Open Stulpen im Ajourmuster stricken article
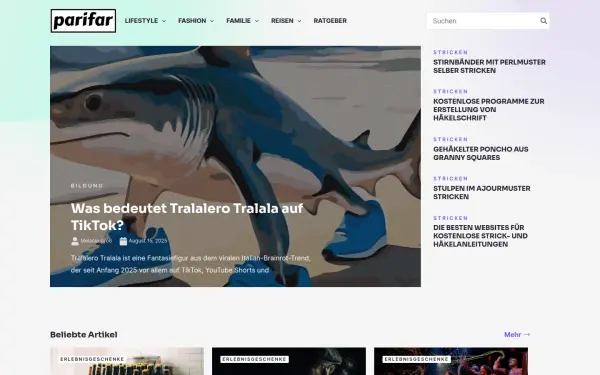 (482, 192)
